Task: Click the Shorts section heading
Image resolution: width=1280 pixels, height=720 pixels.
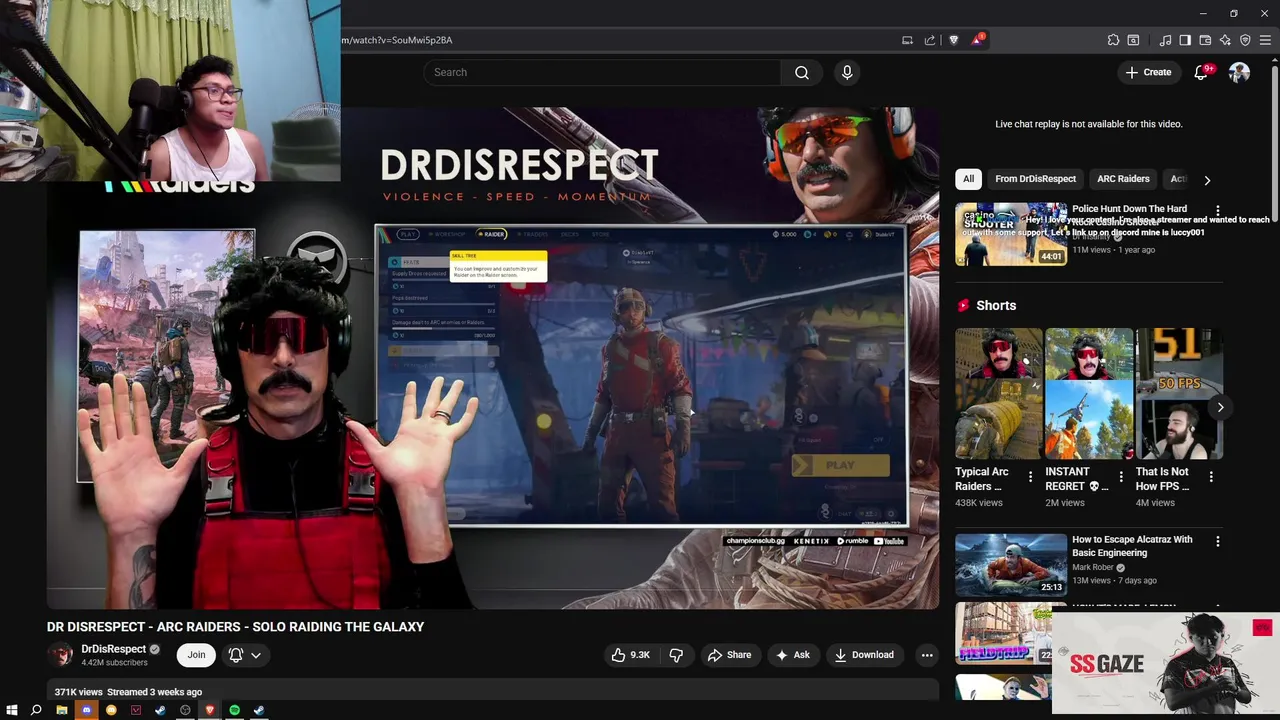Action: 996,305
